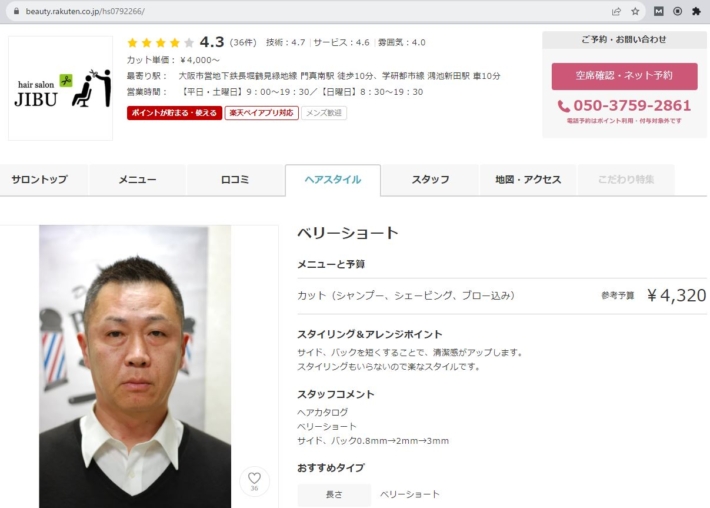Click the 4.3 rating score
The height and width of the screenshot is (508, 710).
point(212,42)
